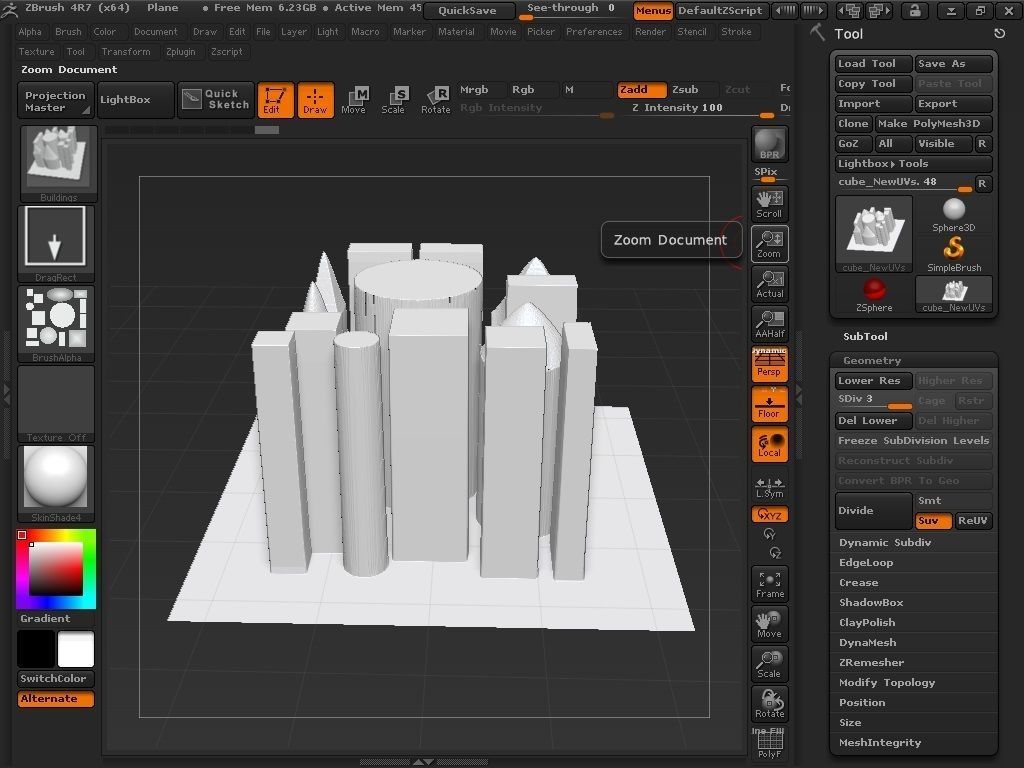Image resolution: width=1024 pixels, height=768 pixels.
Task: Open Projection Master
Action: tap(55, 101)
